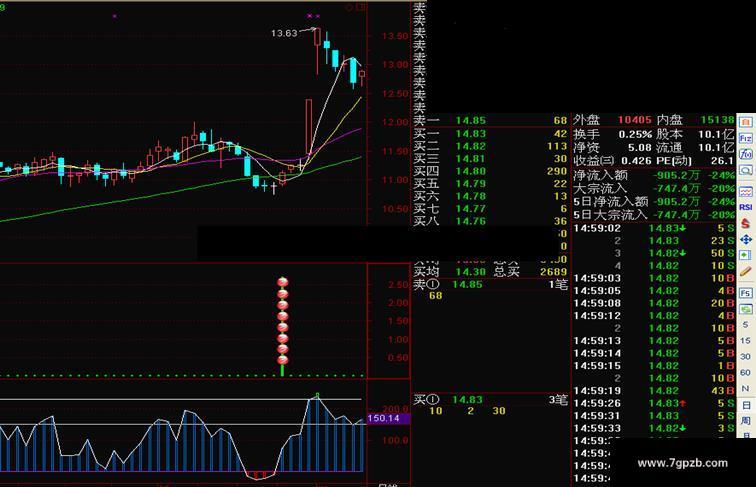Switch to 15-minute period

click(745, 341)
